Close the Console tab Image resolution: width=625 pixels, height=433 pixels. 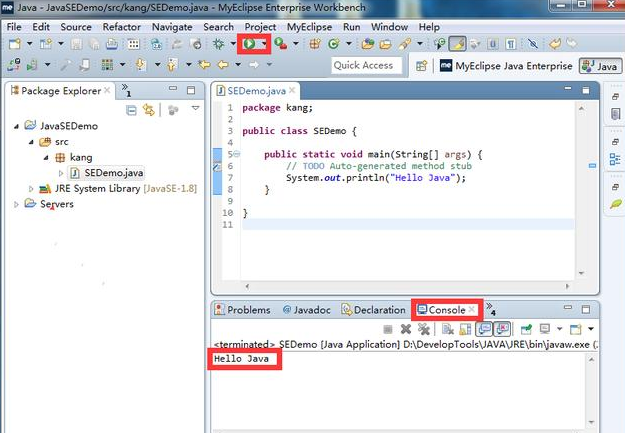click(x=473, y=310)
